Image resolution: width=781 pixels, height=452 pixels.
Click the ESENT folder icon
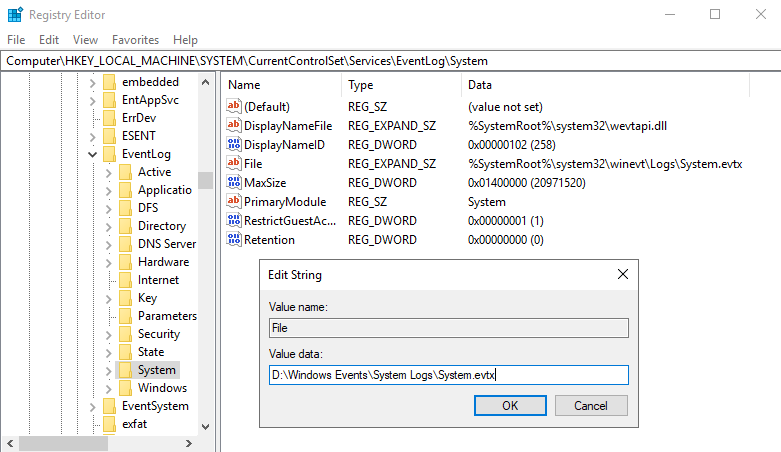coord(109,136)
